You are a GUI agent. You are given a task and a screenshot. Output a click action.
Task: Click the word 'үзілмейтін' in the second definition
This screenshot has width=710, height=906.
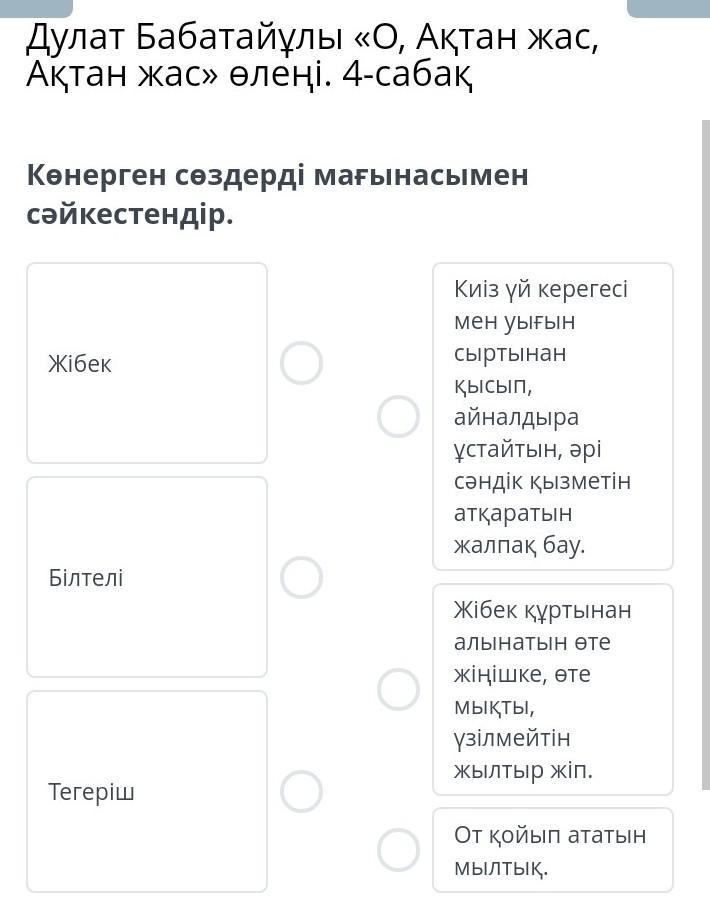(x=511, y=738)
